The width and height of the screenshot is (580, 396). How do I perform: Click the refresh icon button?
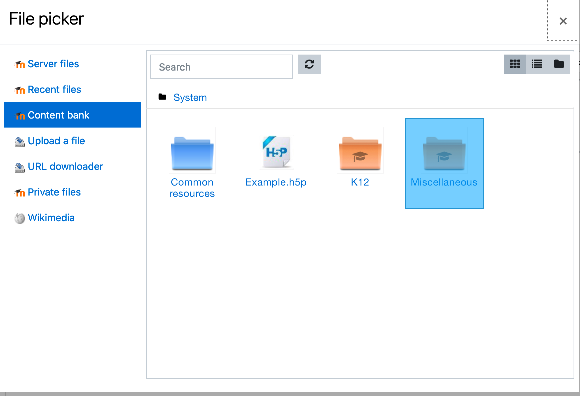click(x=309, y=64)
